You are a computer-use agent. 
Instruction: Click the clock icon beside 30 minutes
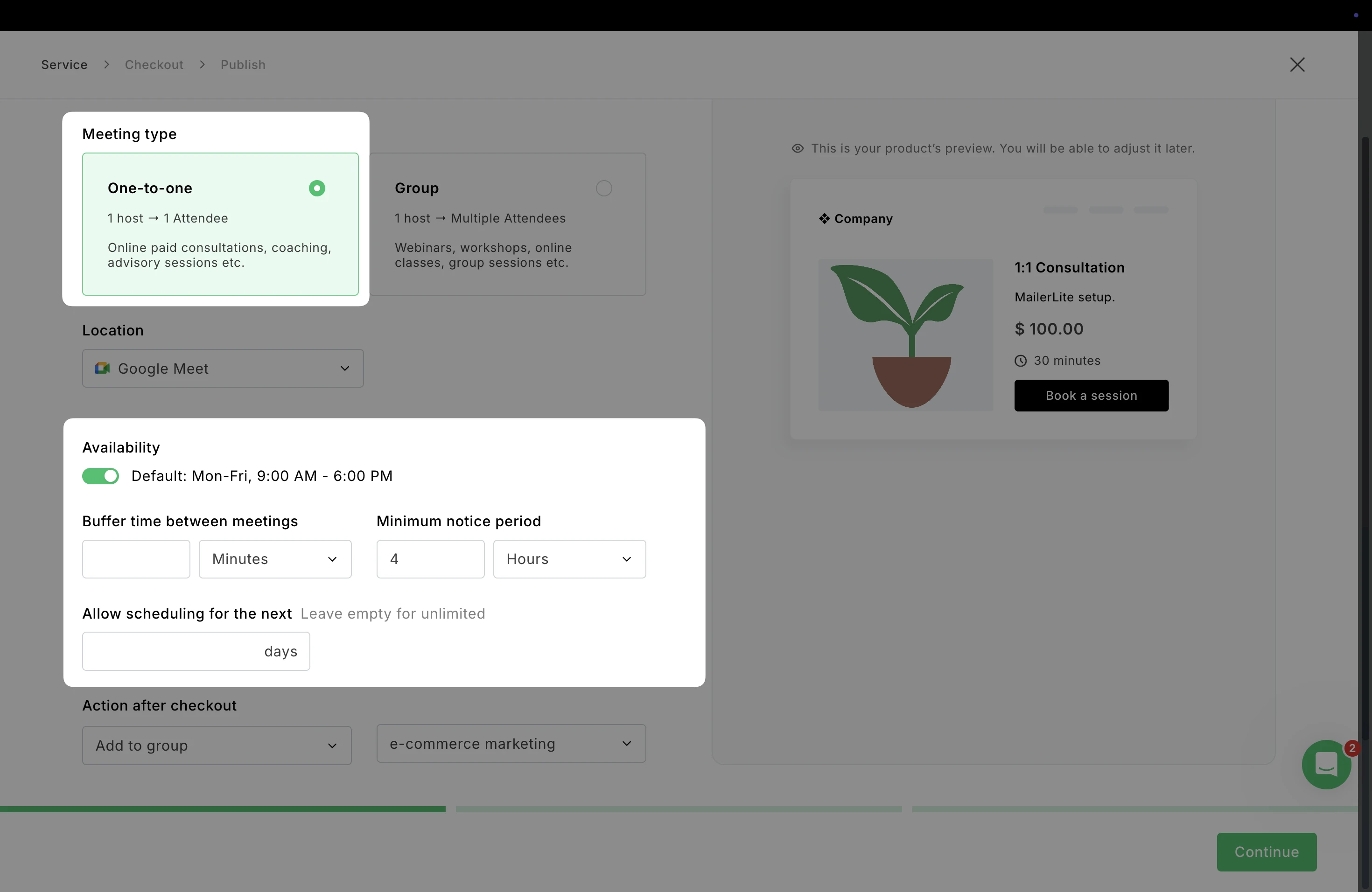pyautogui.click(x=1020, y=361)
